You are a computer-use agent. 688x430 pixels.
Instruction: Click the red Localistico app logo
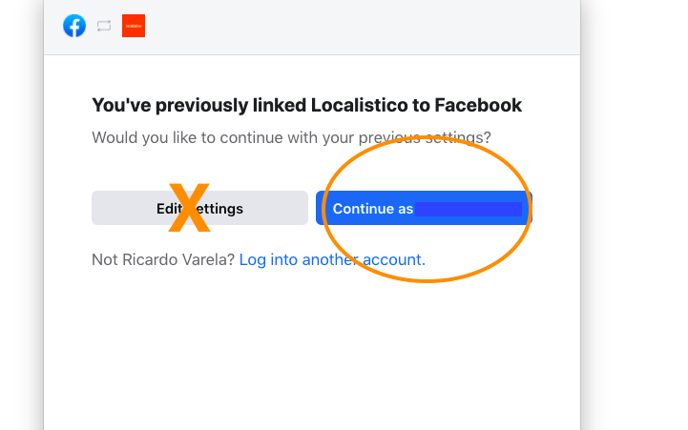click(133, 25)
